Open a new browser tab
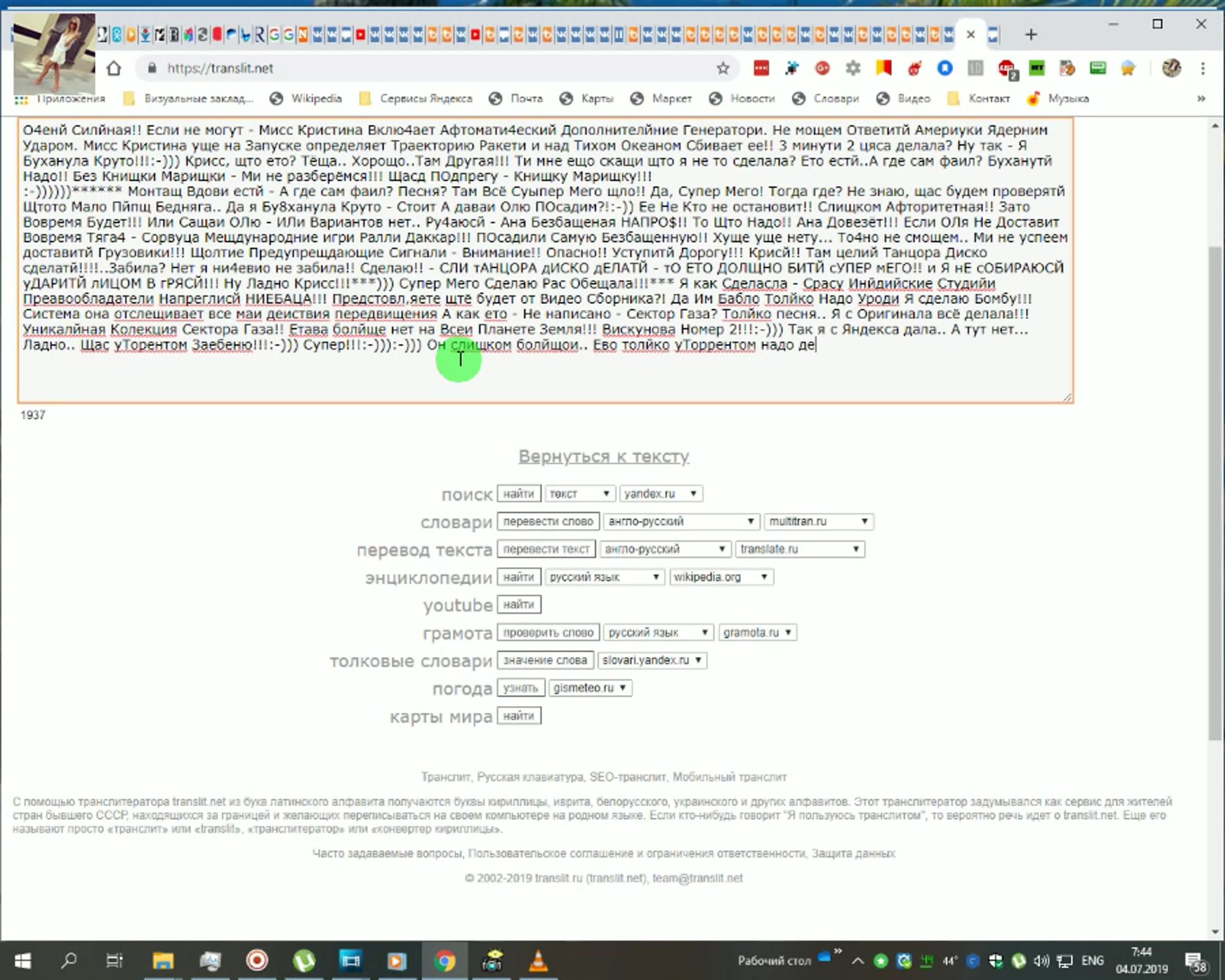Viewport: 1225px width, 980px height. point(1031,35)
